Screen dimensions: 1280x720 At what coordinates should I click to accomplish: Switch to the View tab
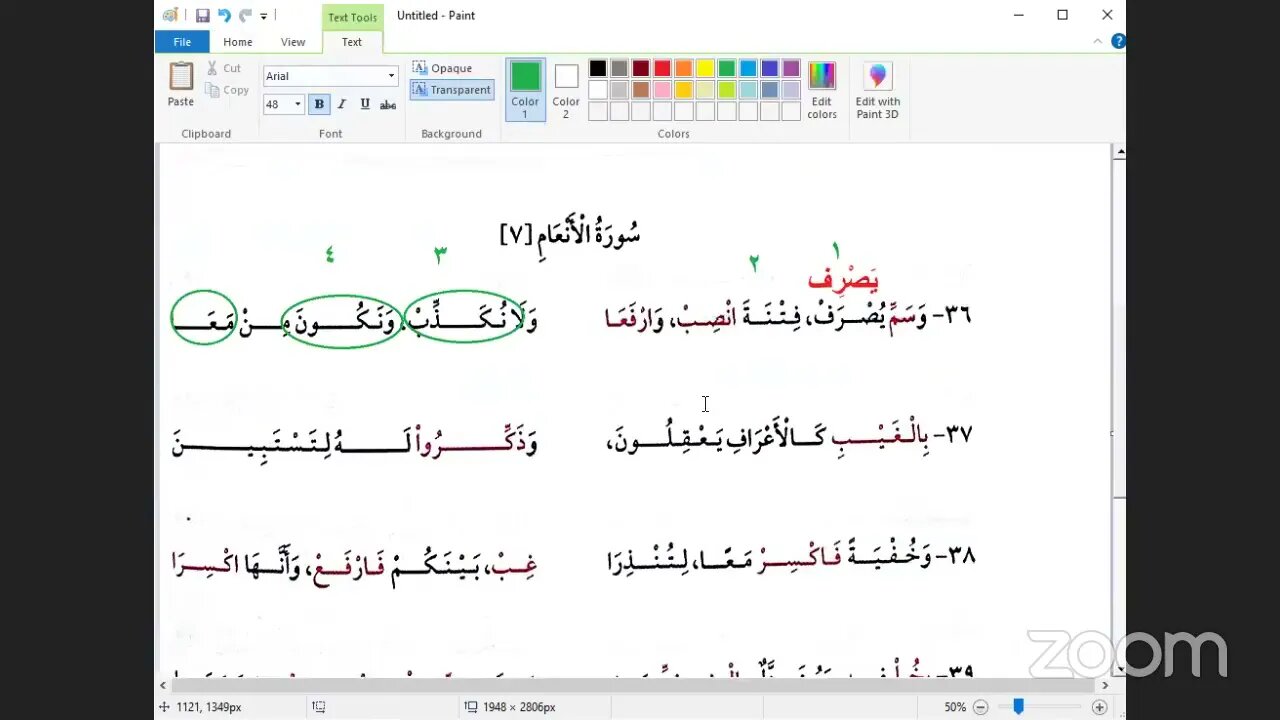(x=293, y=42)
